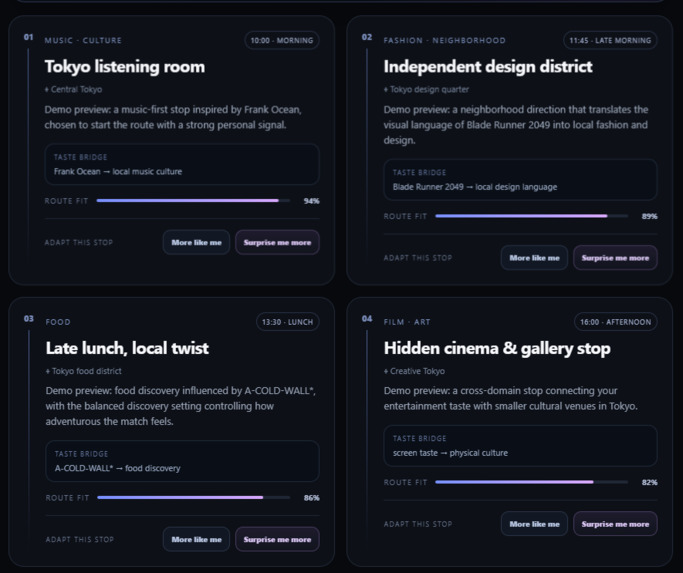Click the Late lunch, local twist title
Image resolution: width=683 pixels, height=573 pixels.
(x=127, y=348)
